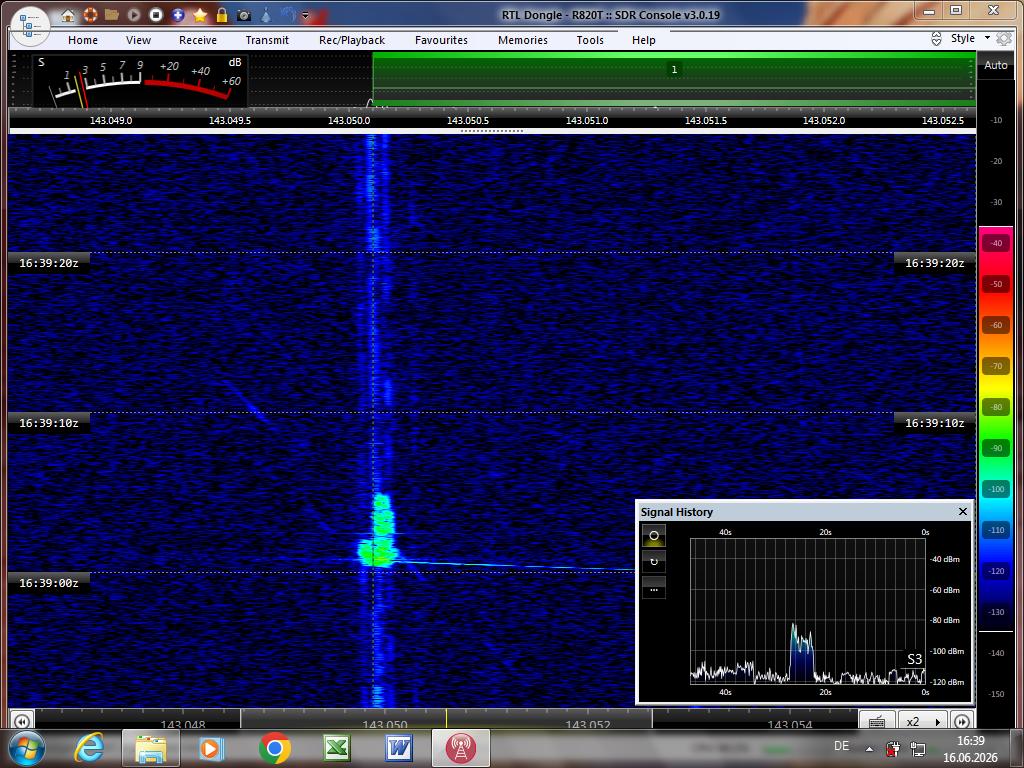Viewport: 1024px width, 768px height.
Task: Click the blue flask icon in toolbar
Action: (266, 14)
